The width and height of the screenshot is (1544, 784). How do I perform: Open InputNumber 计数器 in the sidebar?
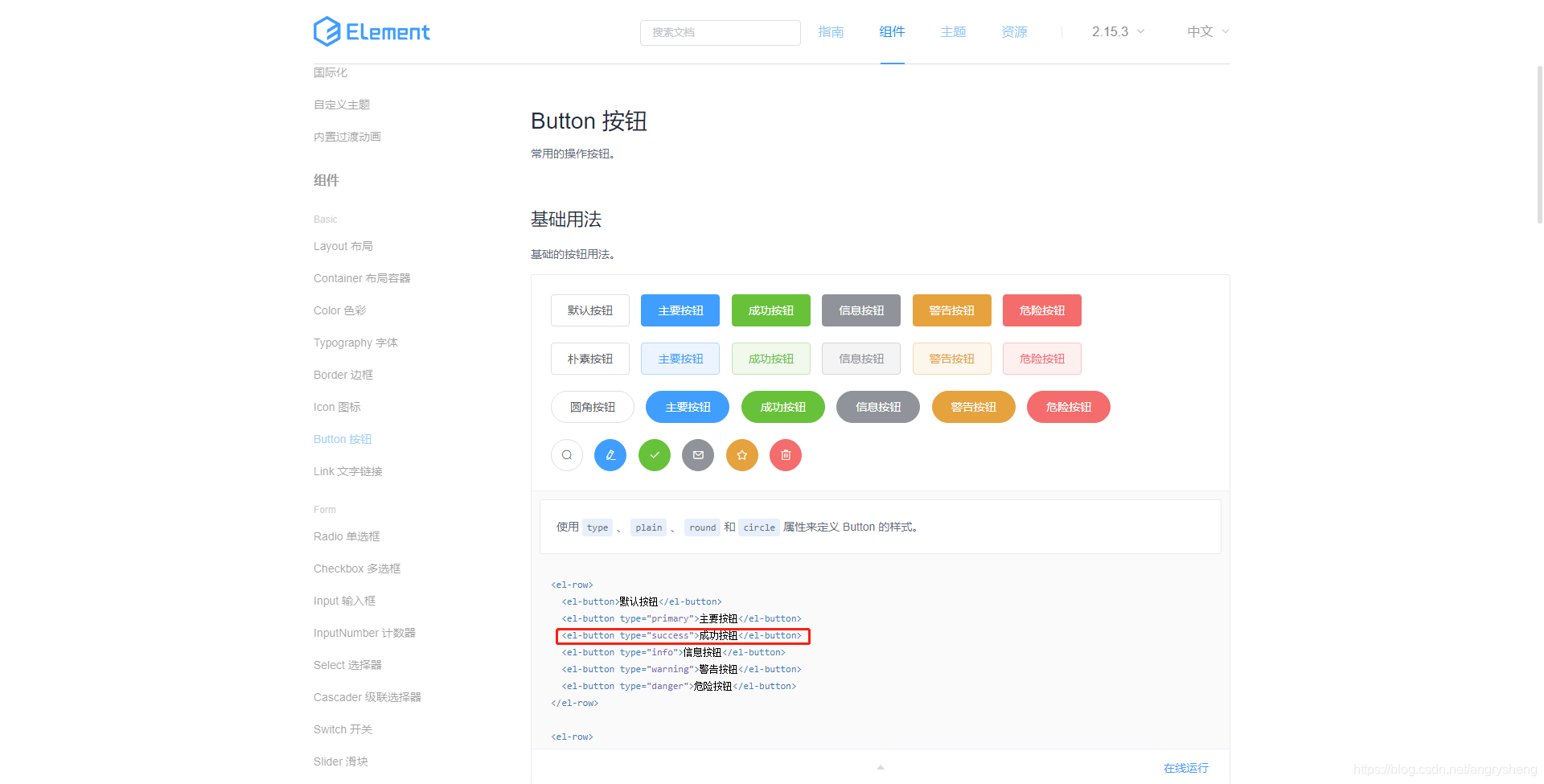[x=364, y=633]
